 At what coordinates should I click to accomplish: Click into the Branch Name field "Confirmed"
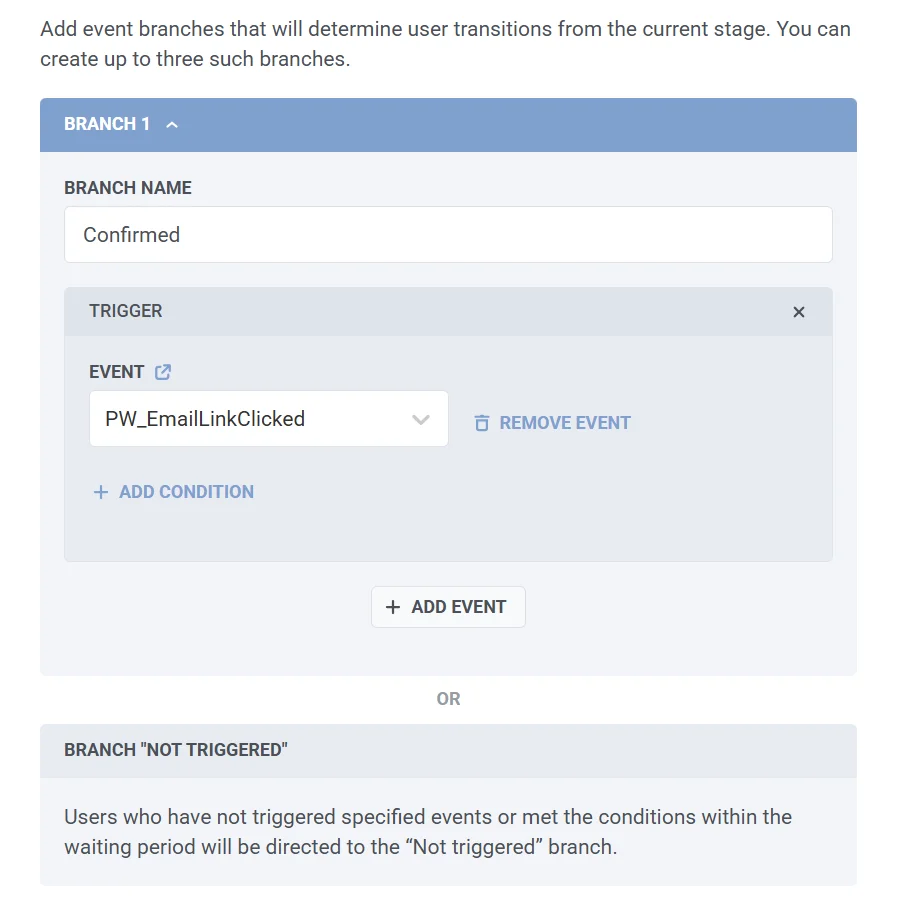(x=448, y=235)
